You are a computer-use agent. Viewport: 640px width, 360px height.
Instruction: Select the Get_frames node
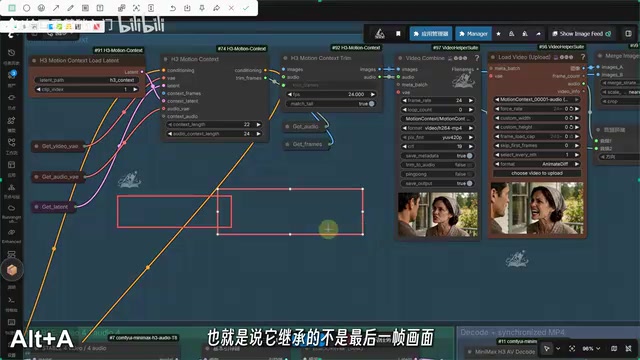point(307,144)
